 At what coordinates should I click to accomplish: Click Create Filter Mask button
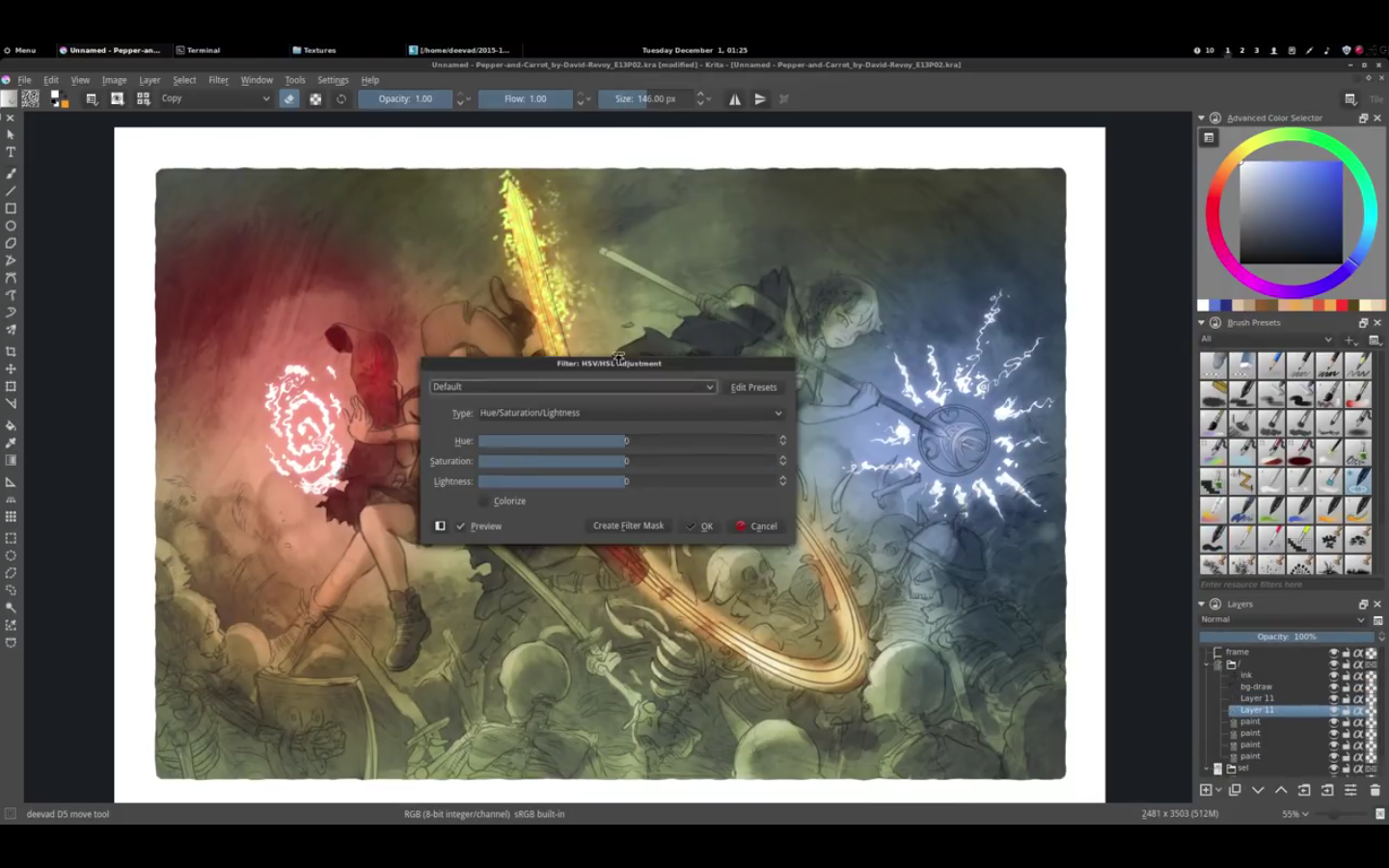coord(628,527)
